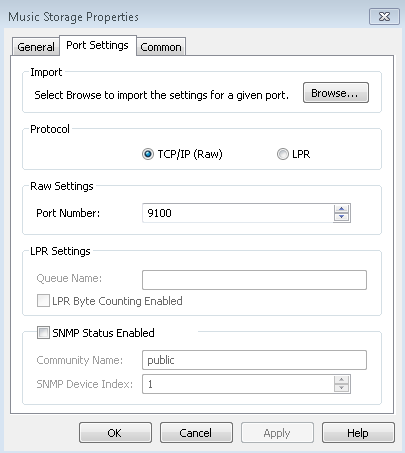Increase the Port Number with up arrow
This screenshot has height=453, width=405.
coord(341,209)
